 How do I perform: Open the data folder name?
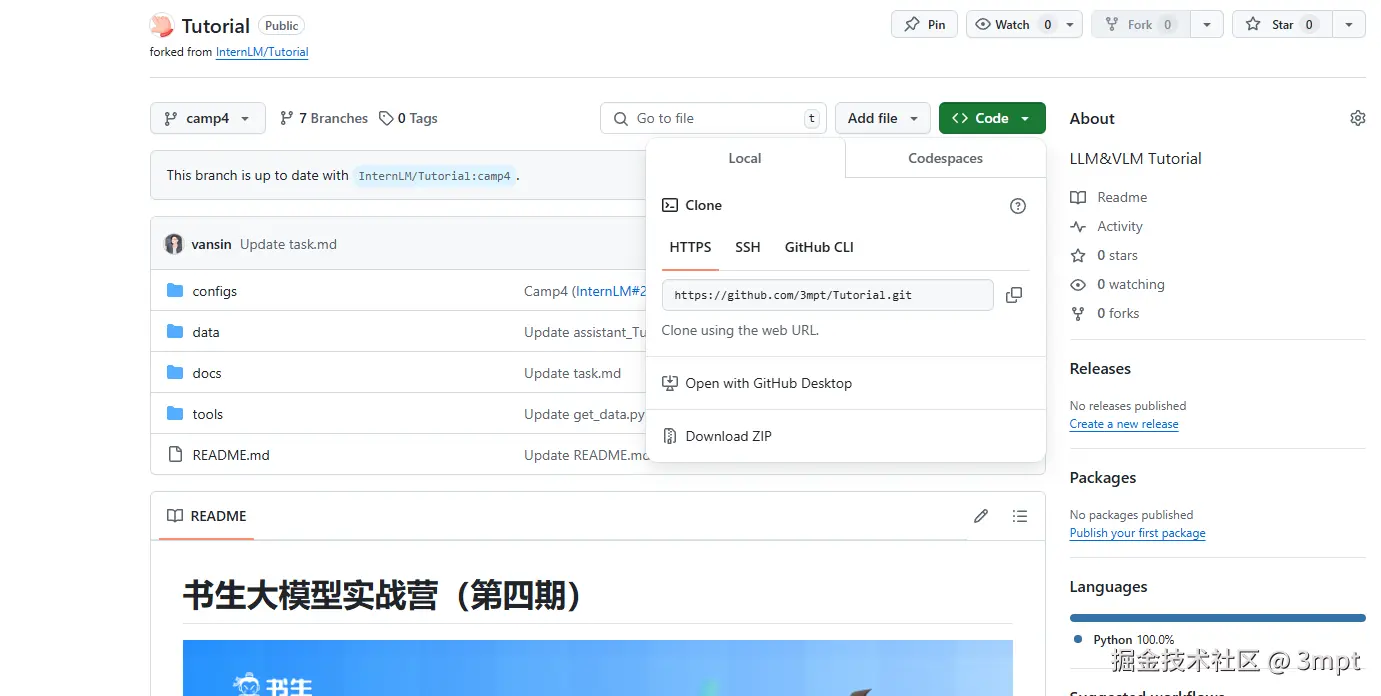tap(206, 332)
